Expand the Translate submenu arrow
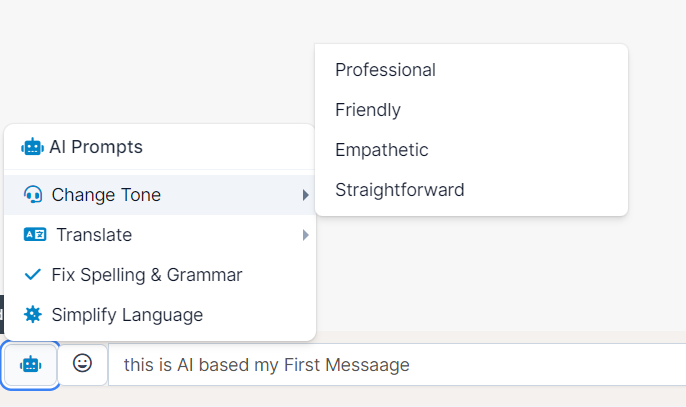686x407 pixels. tap(305, 235)
